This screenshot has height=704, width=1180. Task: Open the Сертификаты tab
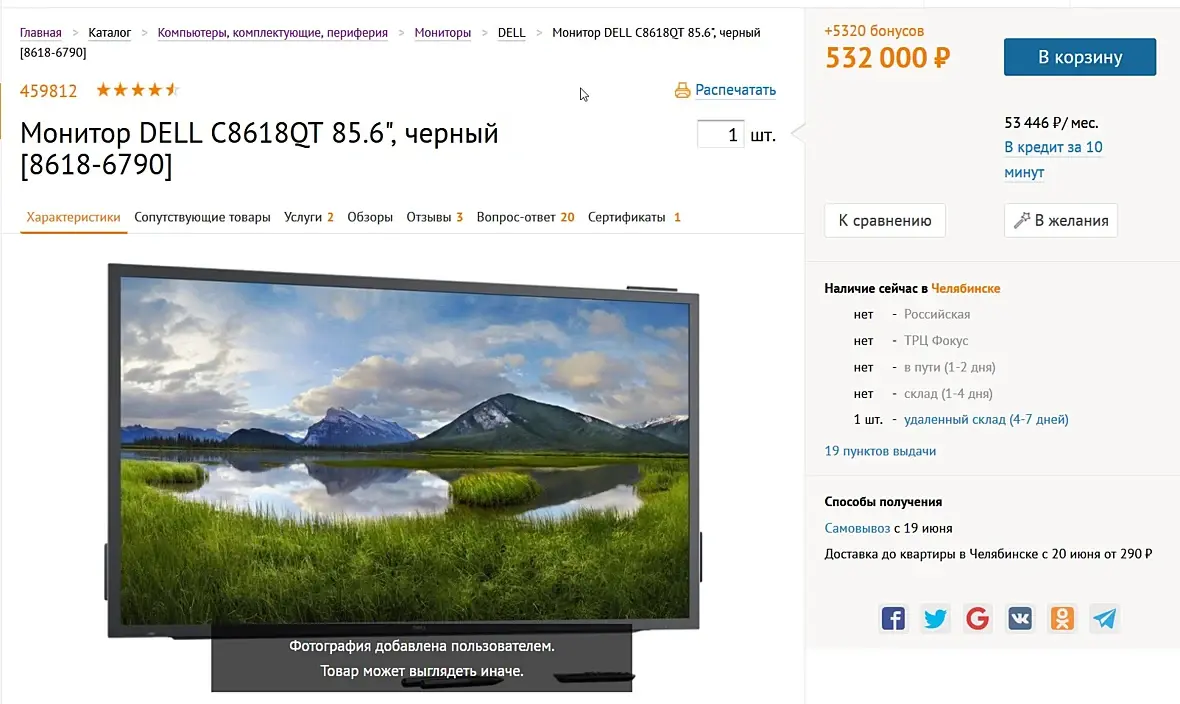(x=634, y=217)
